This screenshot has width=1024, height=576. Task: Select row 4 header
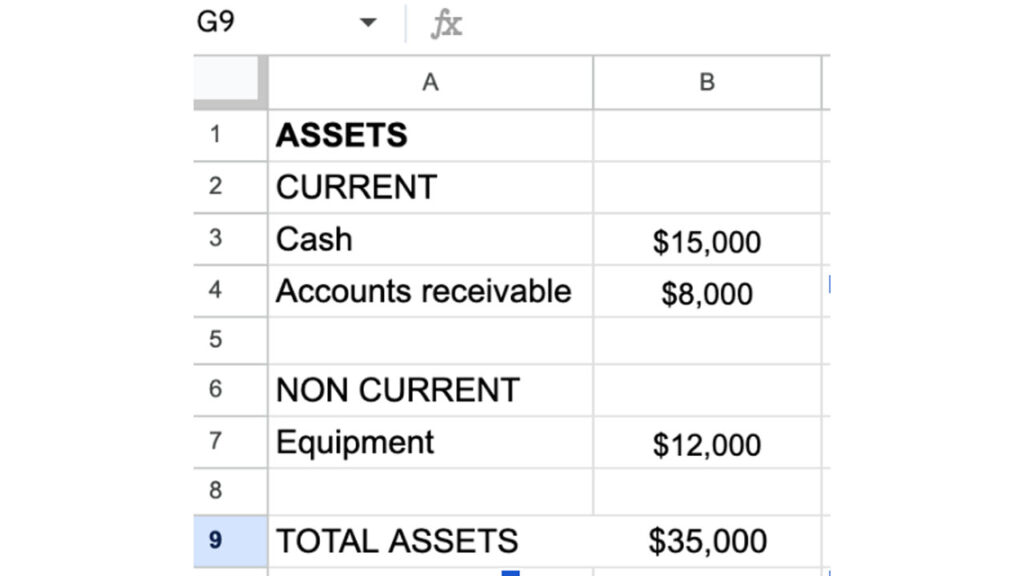pos(230,291)
